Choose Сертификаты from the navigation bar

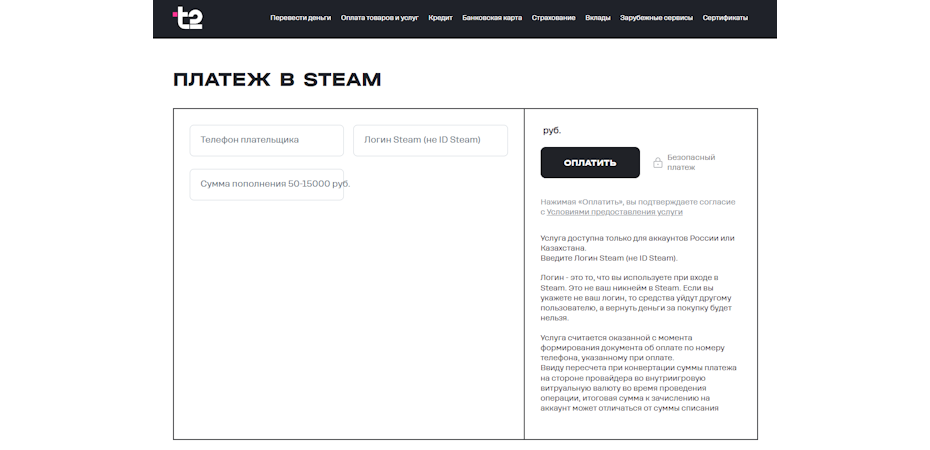click(x=725, y=18)
